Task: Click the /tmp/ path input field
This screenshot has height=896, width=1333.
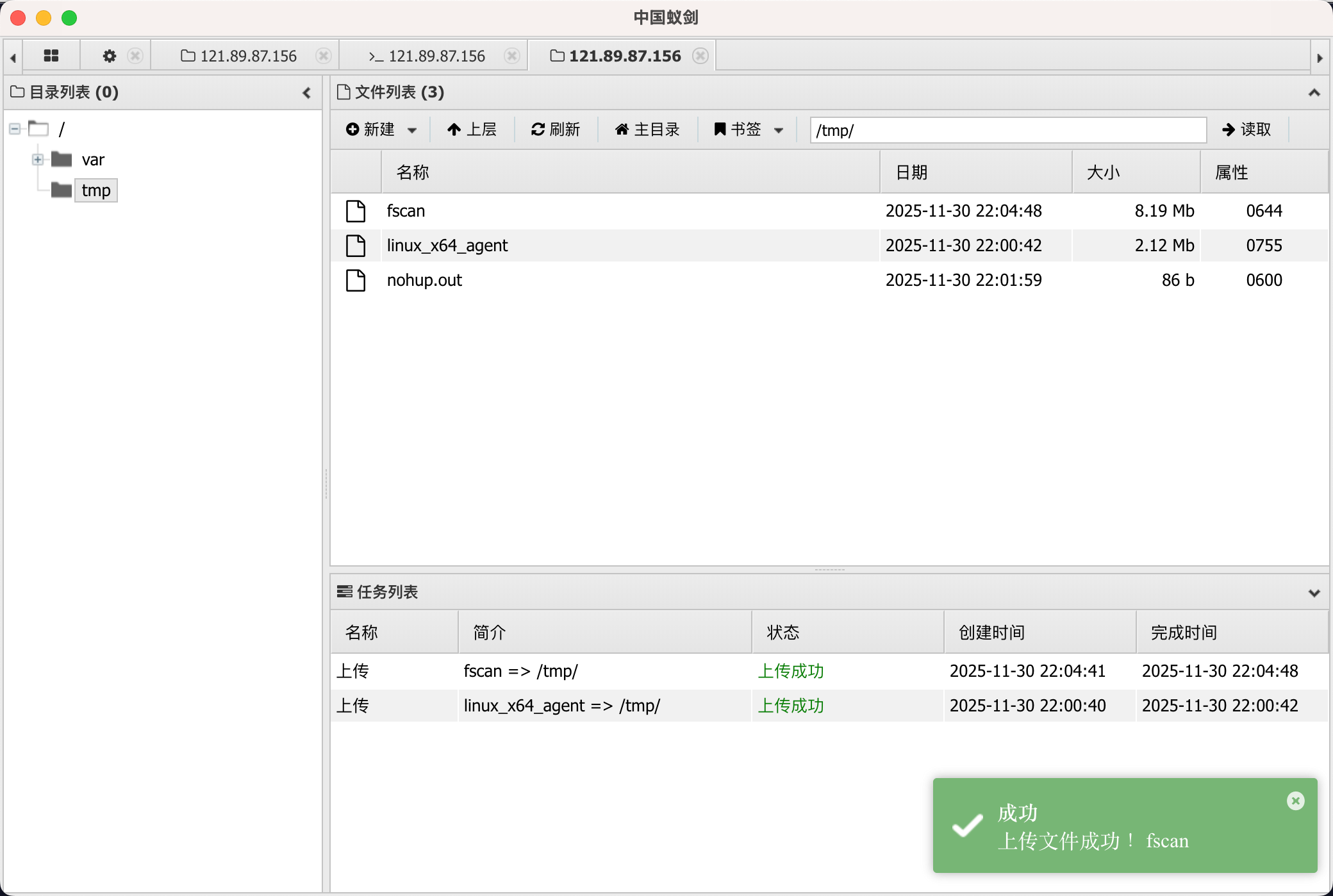Action: [1007, 130]
